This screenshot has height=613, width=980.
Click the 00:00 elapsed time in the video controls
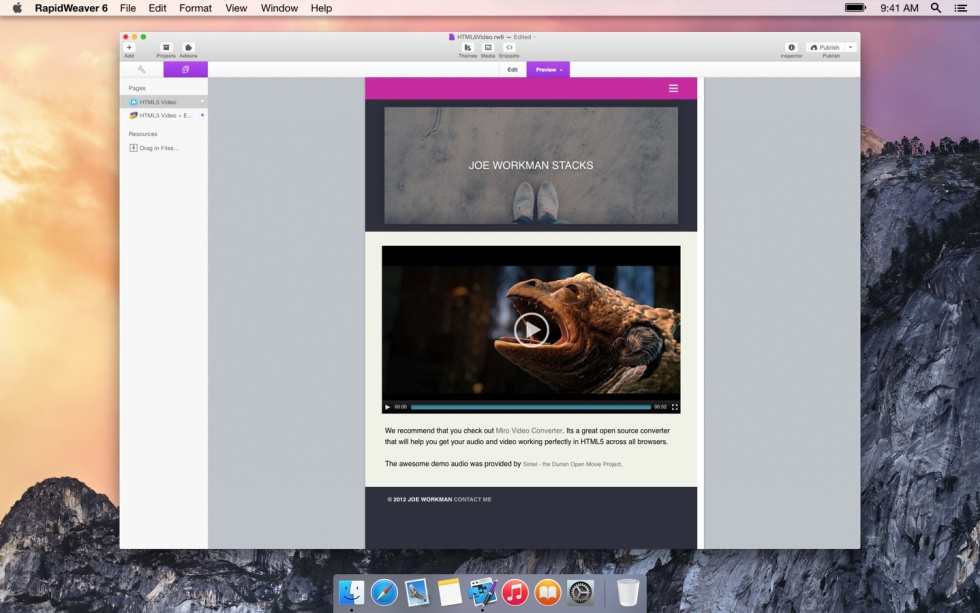tap(401, 407)
